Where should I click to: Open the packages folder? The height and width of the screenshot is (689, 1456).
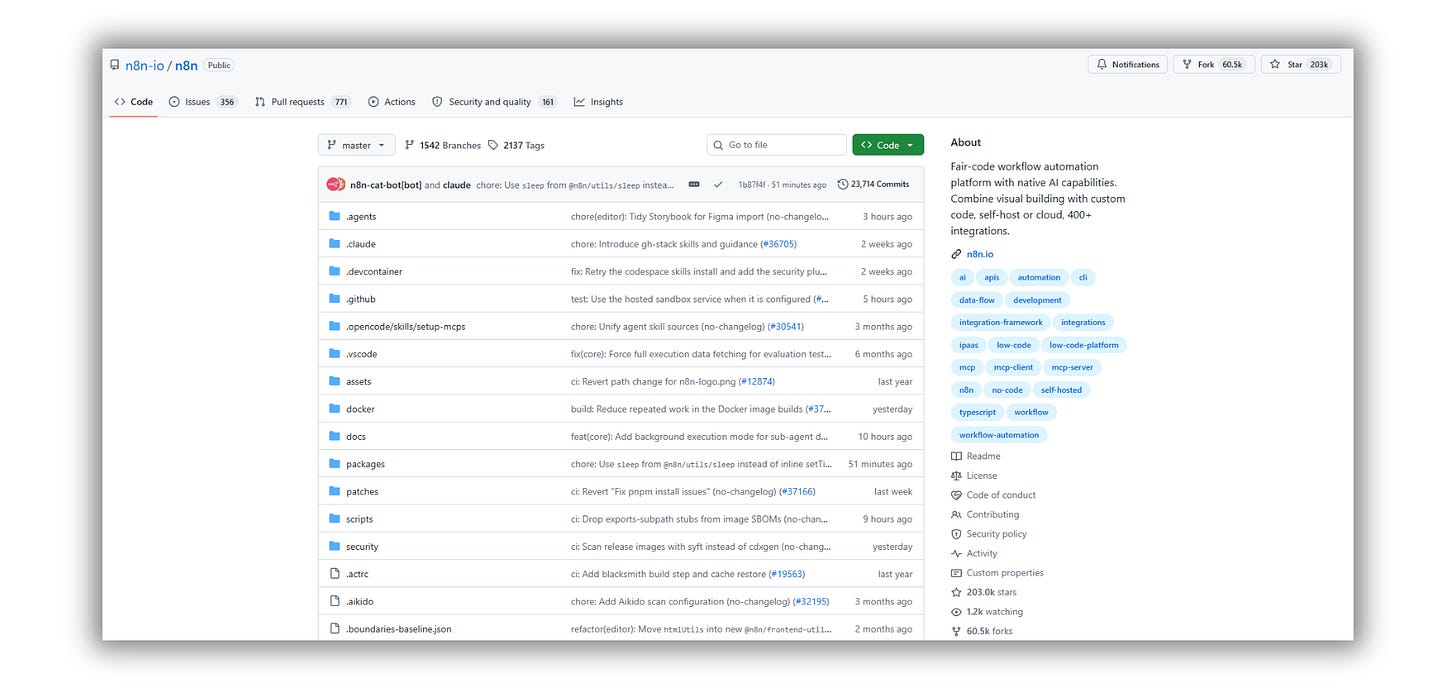[x=365, y=464]
